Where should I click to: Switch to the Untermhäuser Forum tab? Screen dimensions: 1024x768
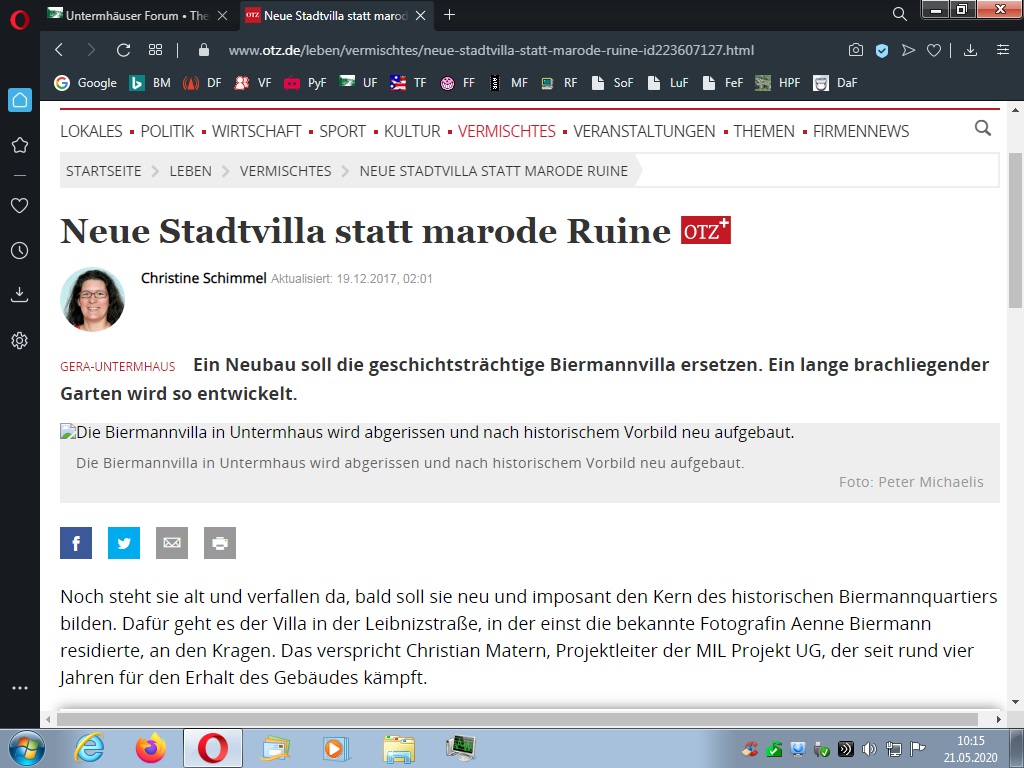point(137,15)
